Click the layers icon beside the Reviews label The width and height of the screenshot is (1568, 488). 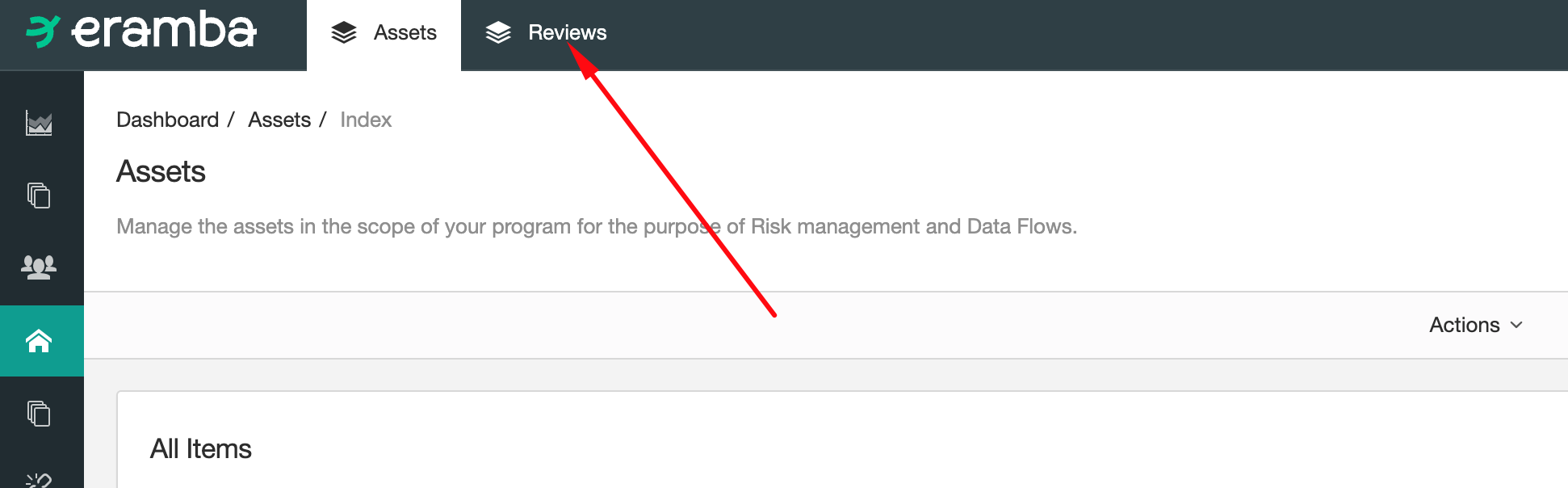499,32
